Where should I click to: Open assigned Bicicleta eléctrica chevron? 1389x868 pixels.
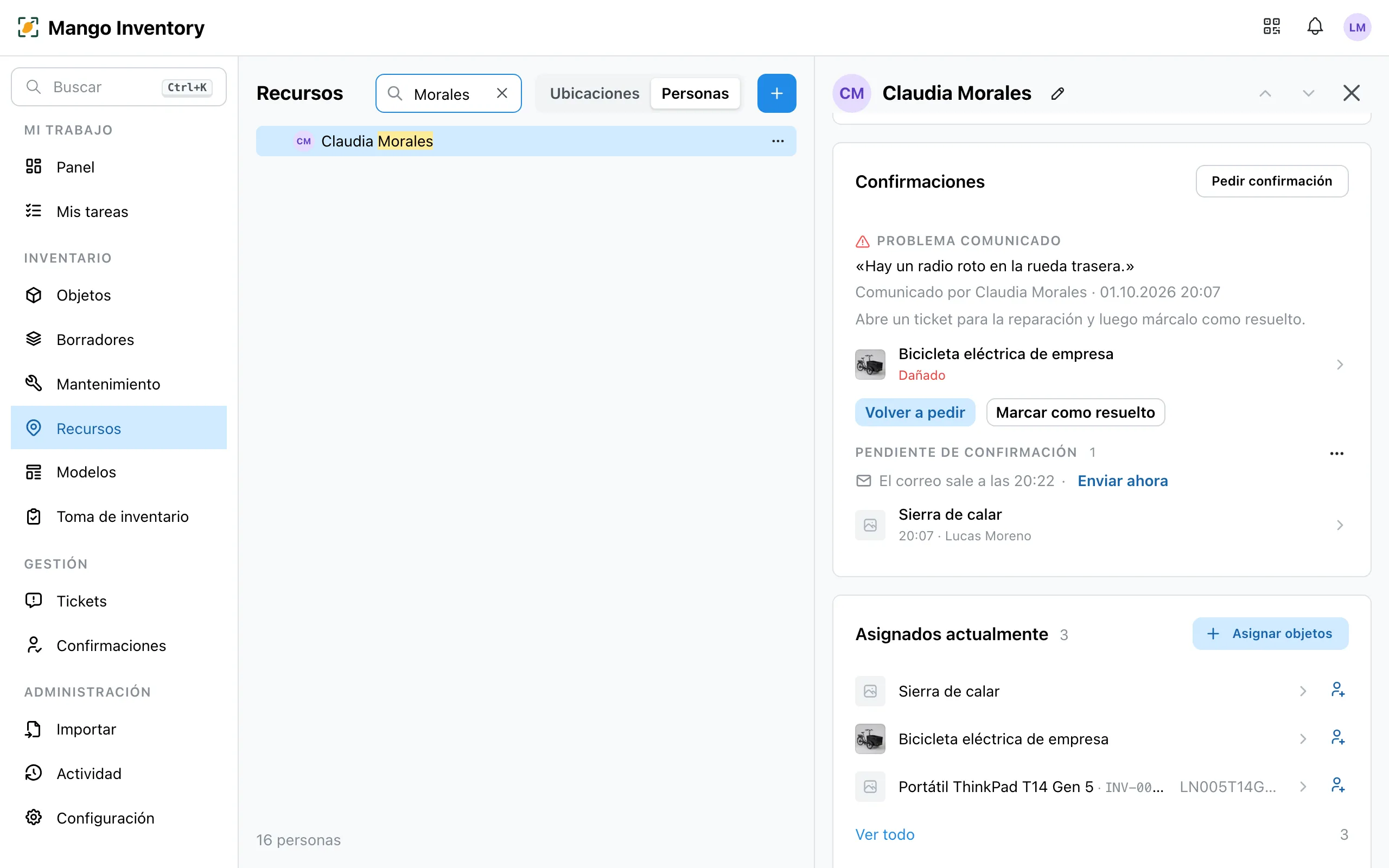[1303, 739]
